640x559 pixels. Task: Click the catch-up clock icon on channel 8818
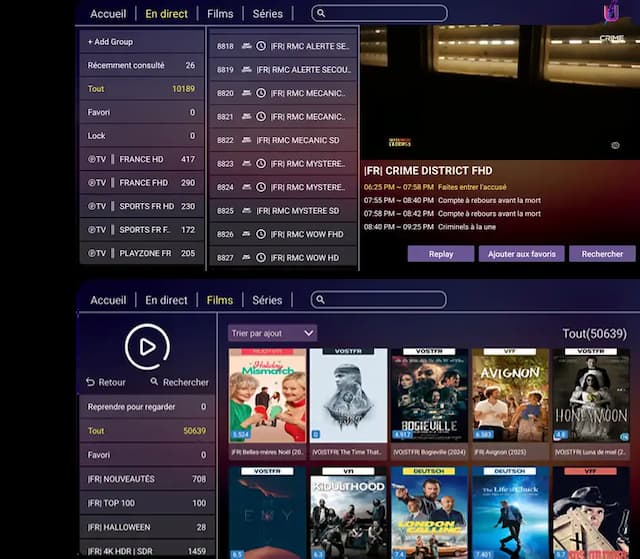(261, 46)
